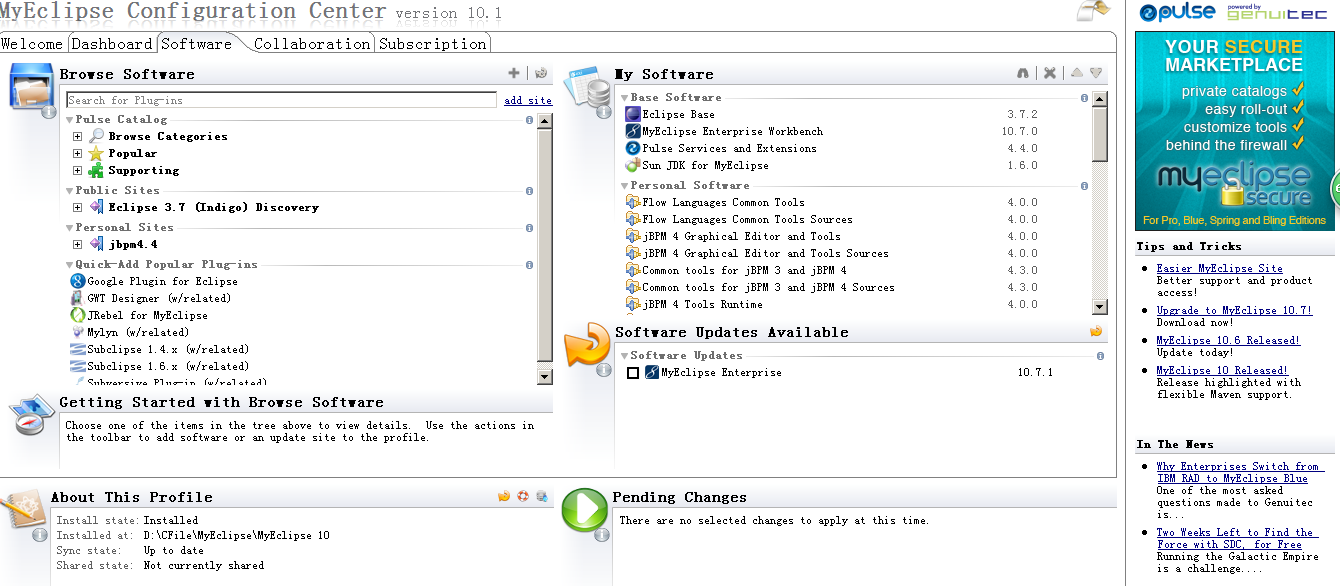The width and height of the screenshot is (1340, 586).
Task: Collapse the Personal Software section
Action: (625, 186)
